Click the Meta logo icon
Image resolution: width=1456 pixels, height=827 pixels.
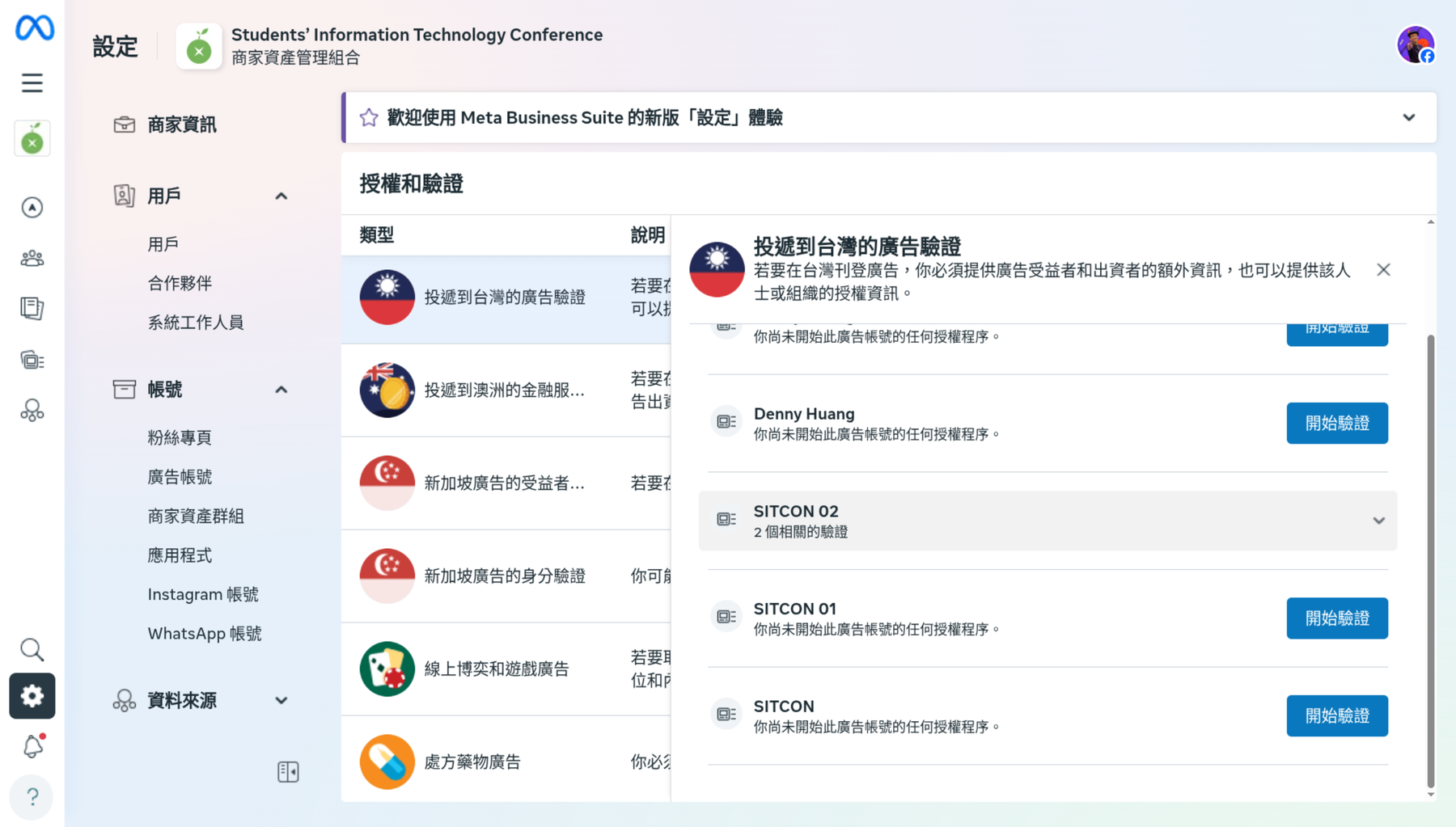point(34,28)
